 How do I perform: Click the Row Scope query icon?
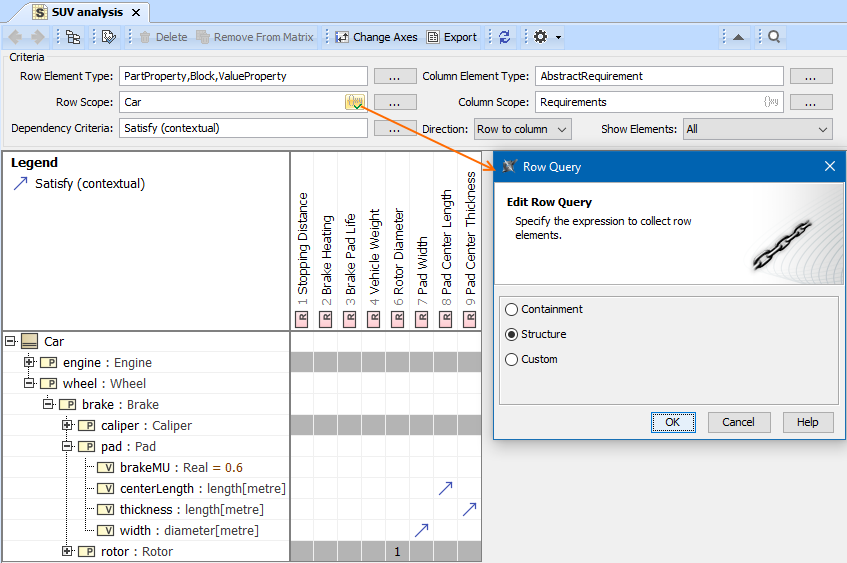pos(355,102)
